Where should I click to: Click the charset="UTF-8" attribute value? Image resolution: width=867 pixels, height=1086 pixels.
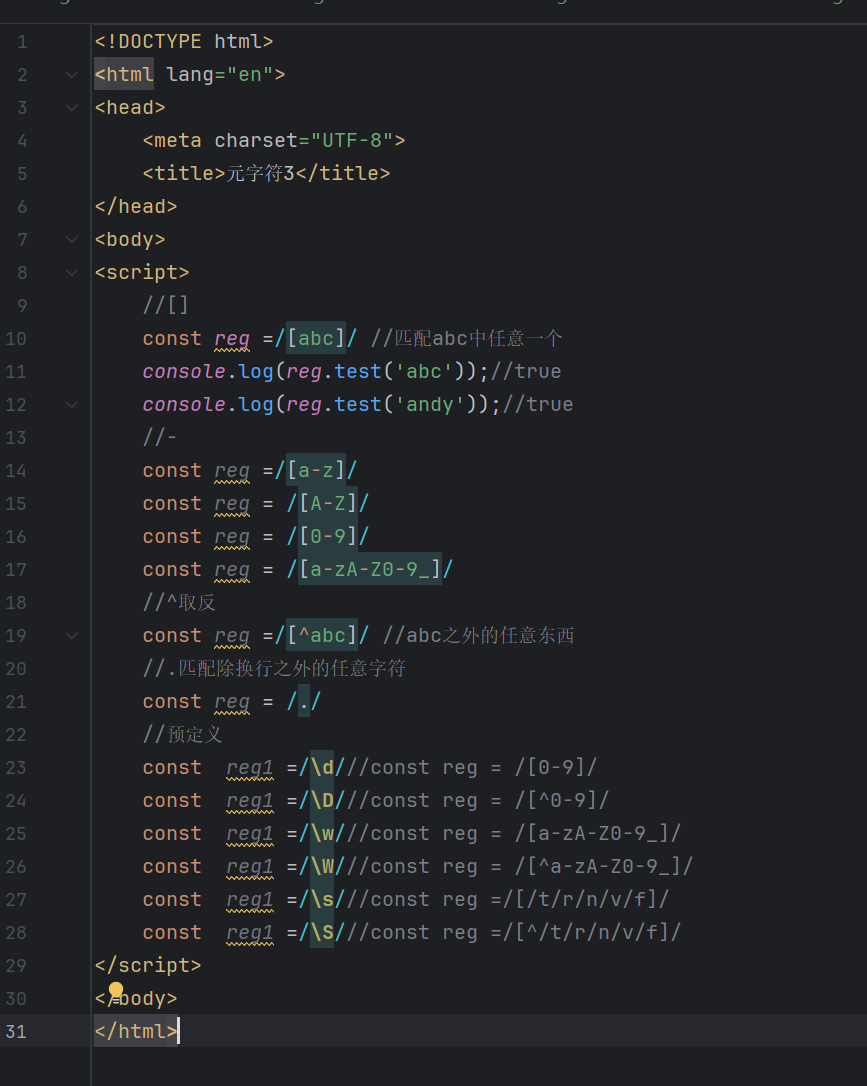point(352,141)
